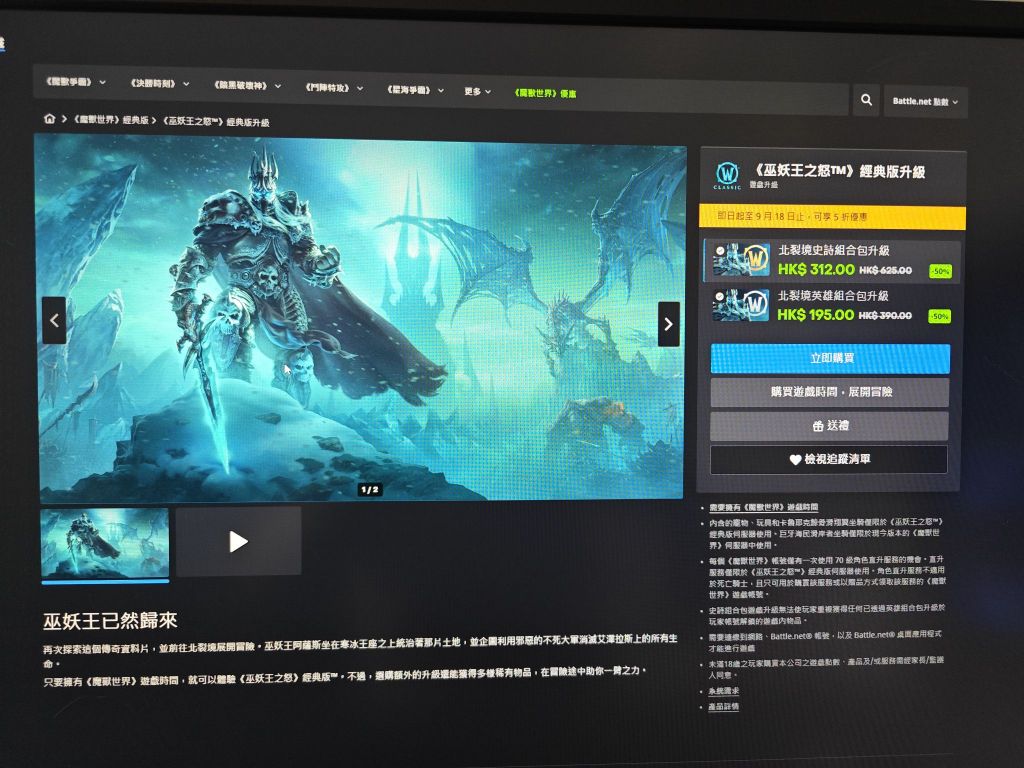Click the HK$ 195.00 price
The width and height of the screenshot is (1024, 768).
(815, 315)
